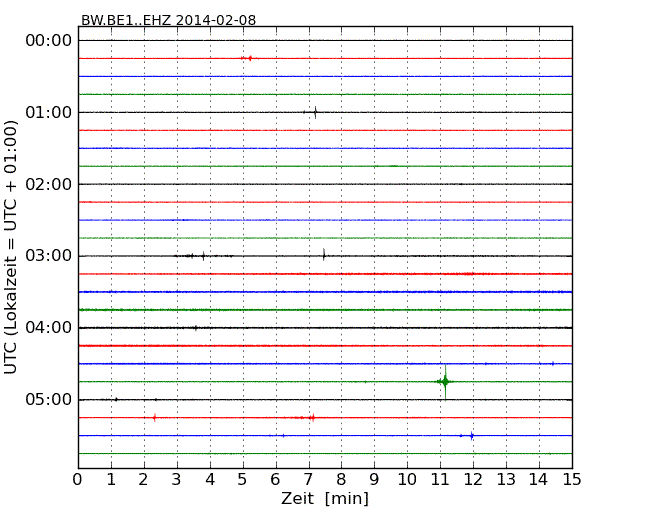This screenshot has height=520, width=650.
Task: Click the x-axis tick label 10
Action: point(407,480)
